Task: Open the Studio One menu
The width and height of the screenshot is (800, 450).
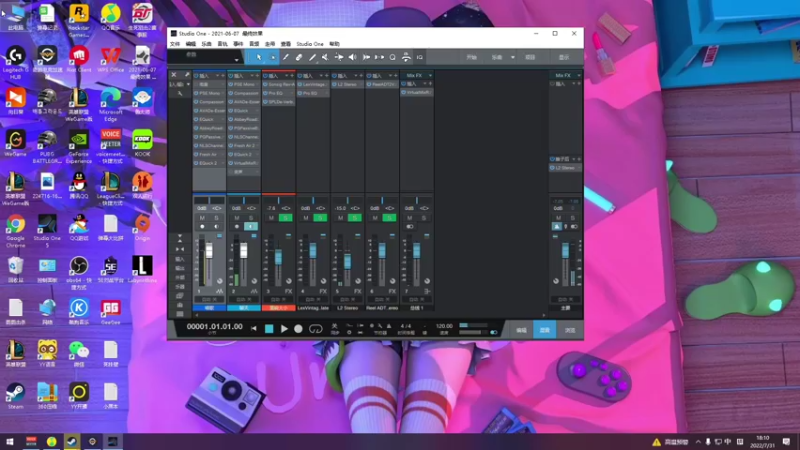Action: tap(310, 44)
